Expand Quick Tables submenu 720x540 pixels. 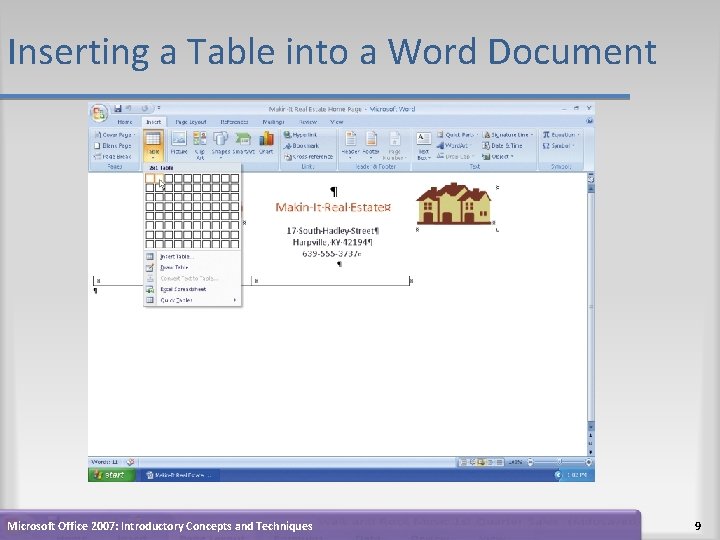pyautogui.click(x=192, y=300)
